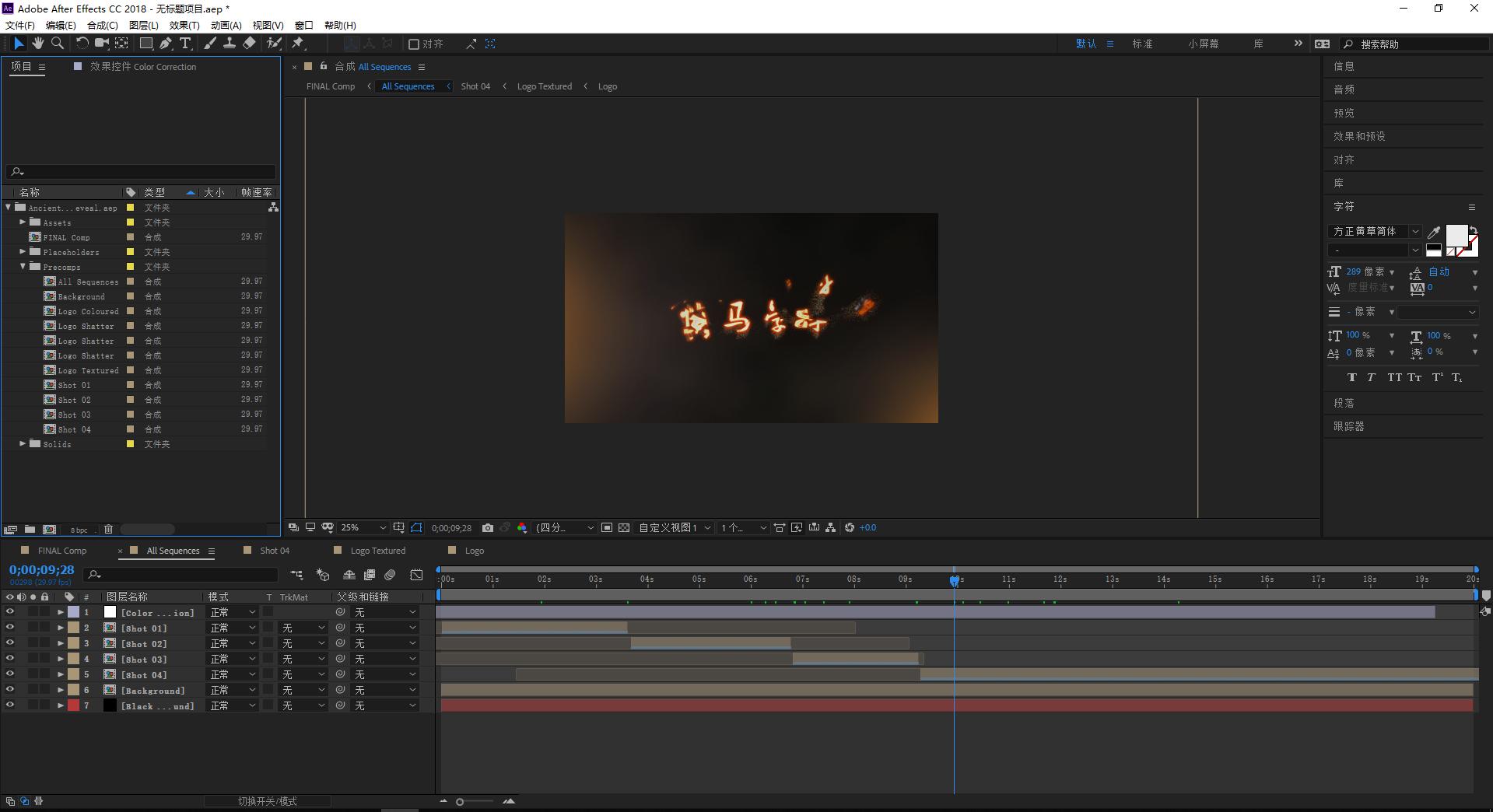Select the Zoom tool in toolbar

pos(57,44)
